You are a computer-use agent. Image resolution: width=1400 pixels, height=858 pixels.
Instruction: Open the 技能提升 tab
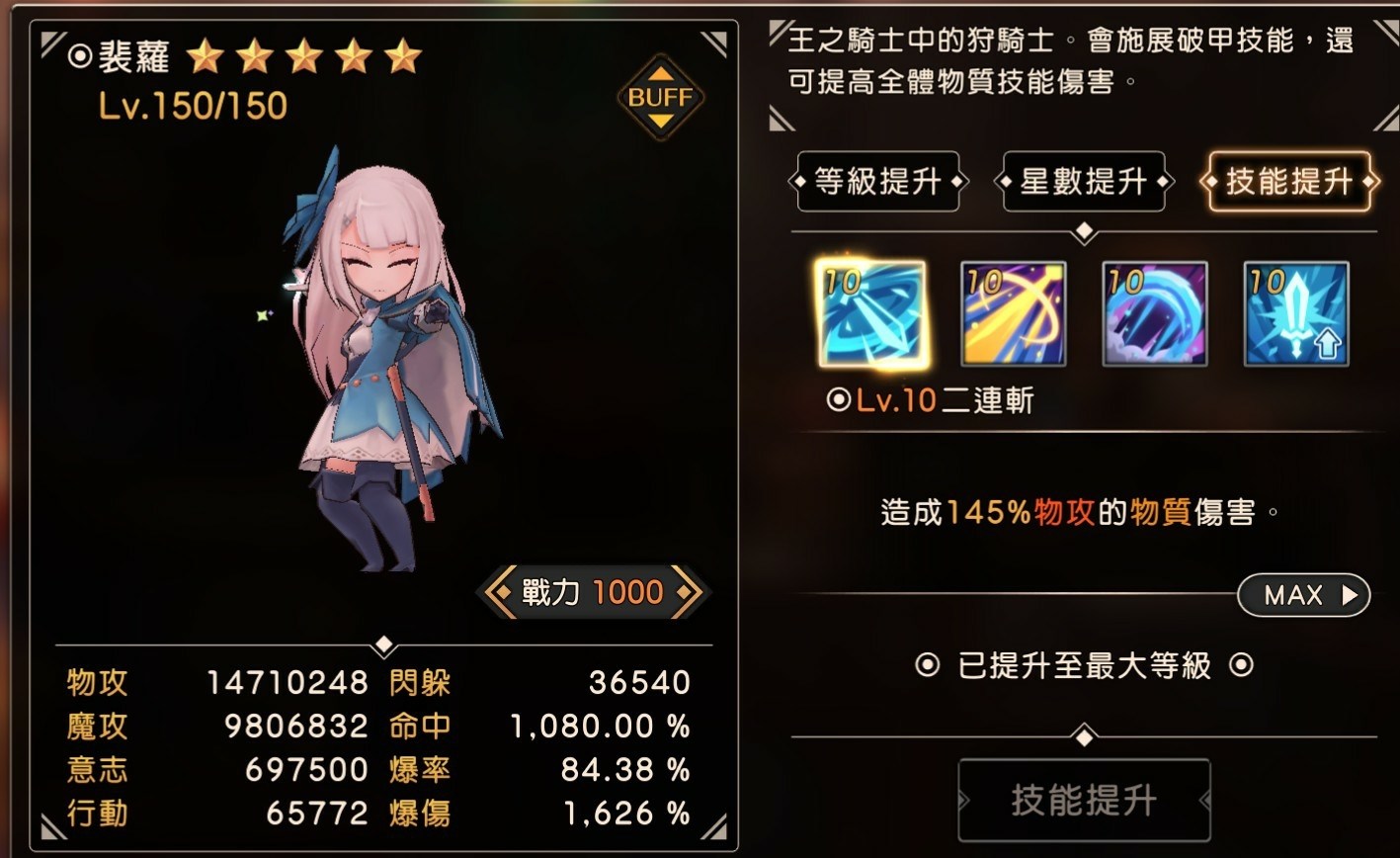pos(1289,182)
